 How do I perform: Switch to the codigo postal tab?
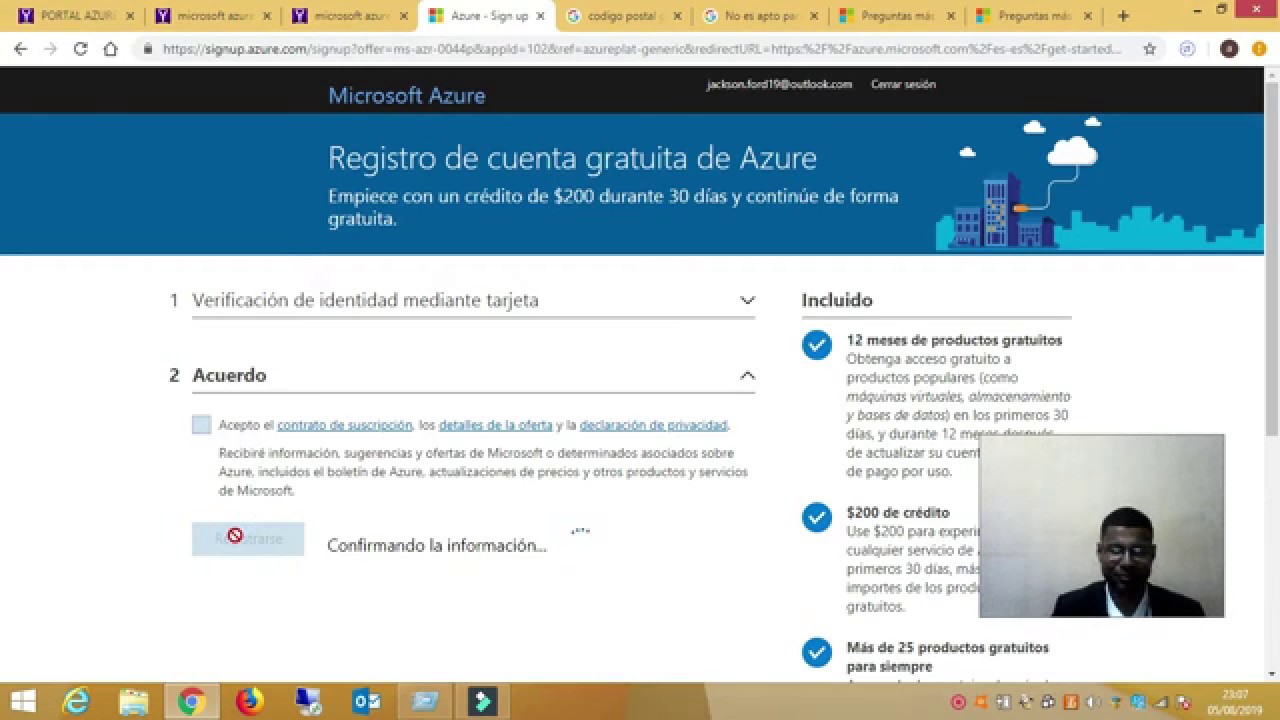click(x=624, y=16)
